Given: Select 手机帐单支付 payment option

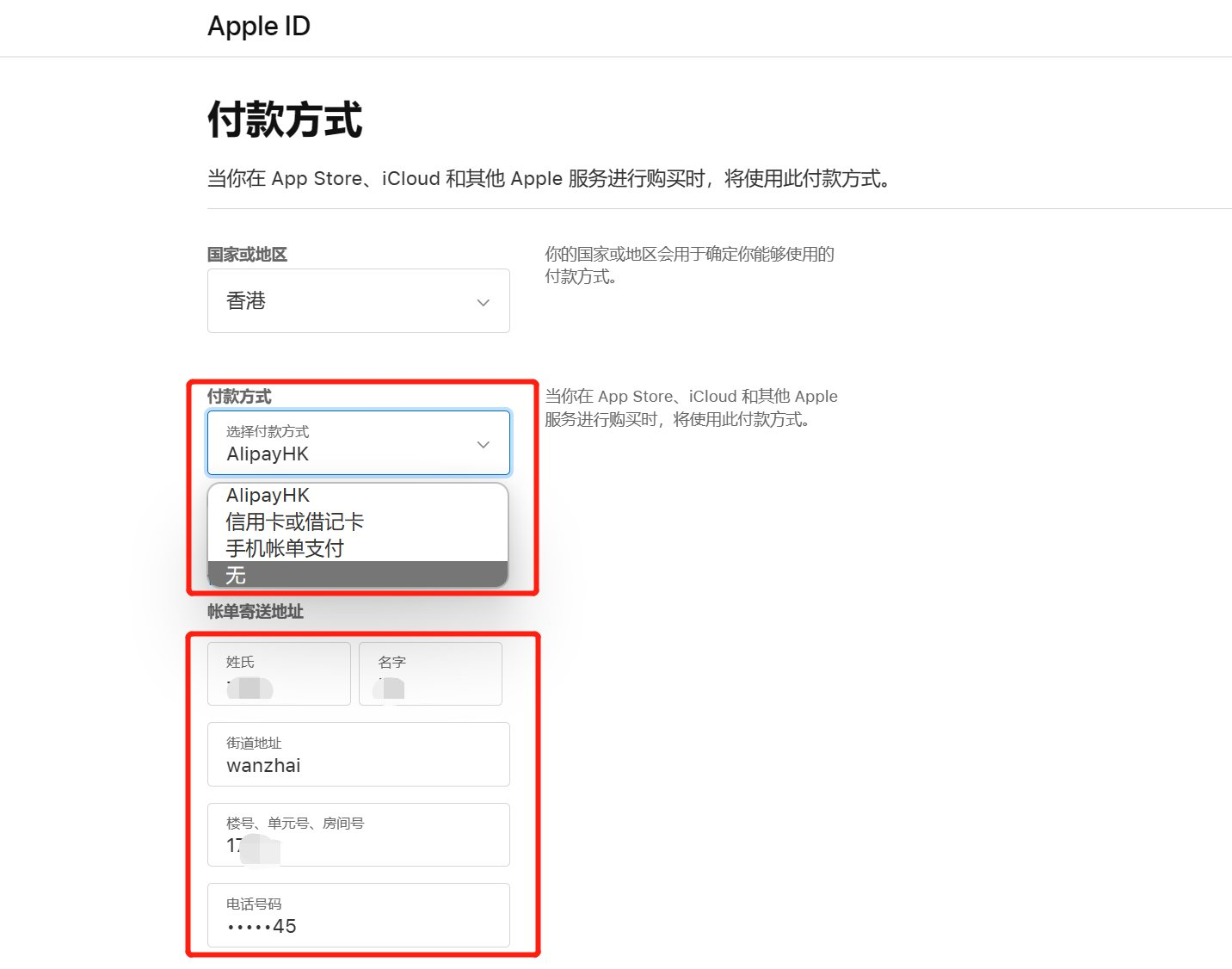Looking at the screenshot, I should [285, 548].
